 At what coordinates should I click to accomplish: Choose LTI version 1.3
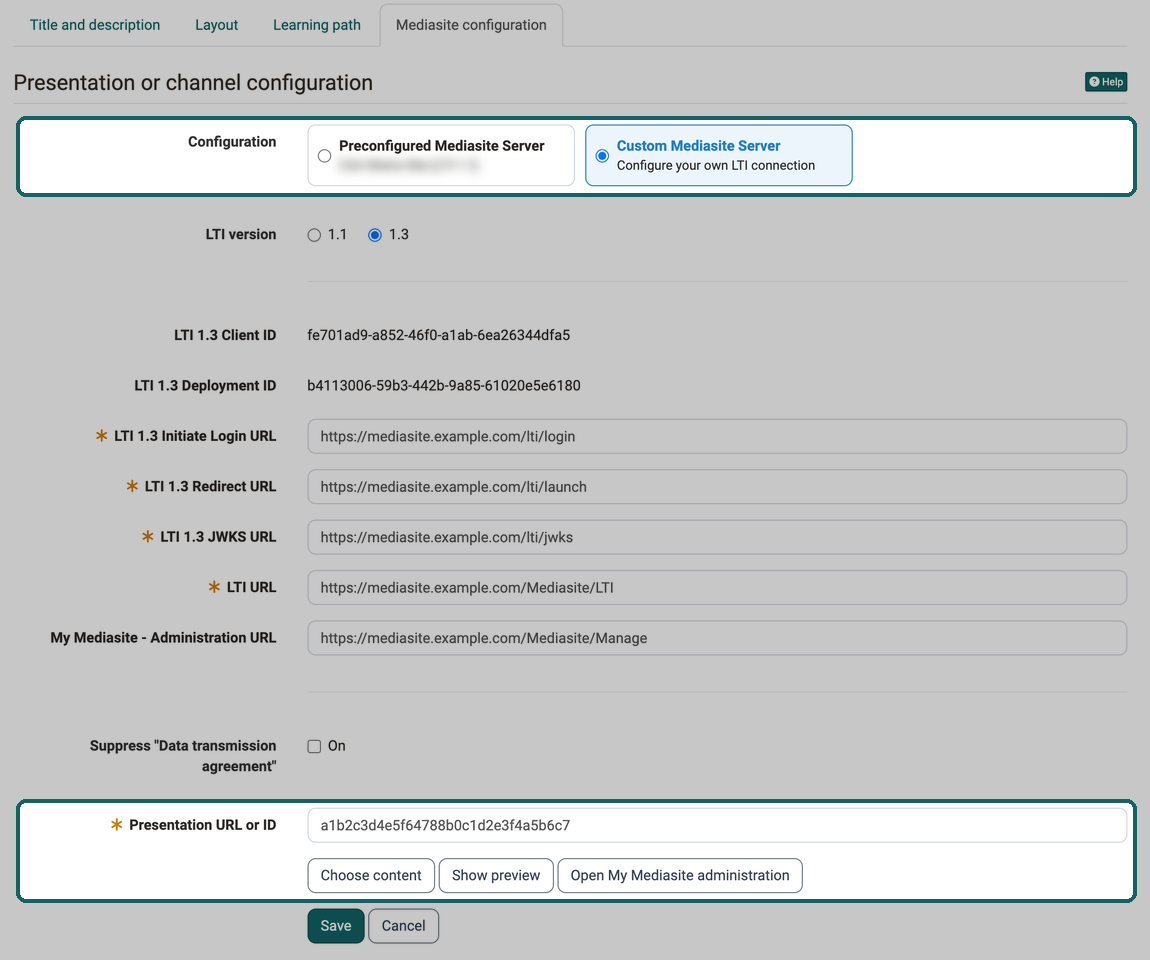click(x=375, y=235)
